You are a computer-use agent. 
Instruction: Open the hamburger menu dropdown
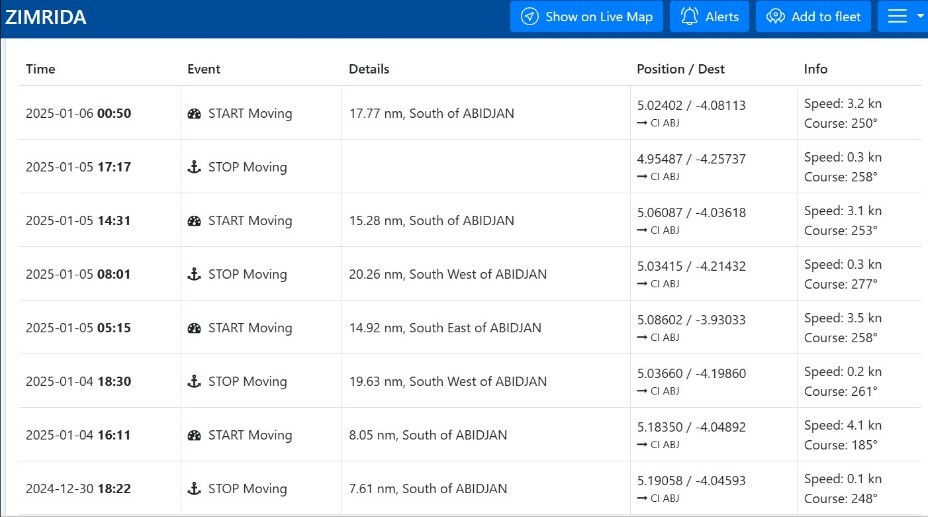click(903, 17)
